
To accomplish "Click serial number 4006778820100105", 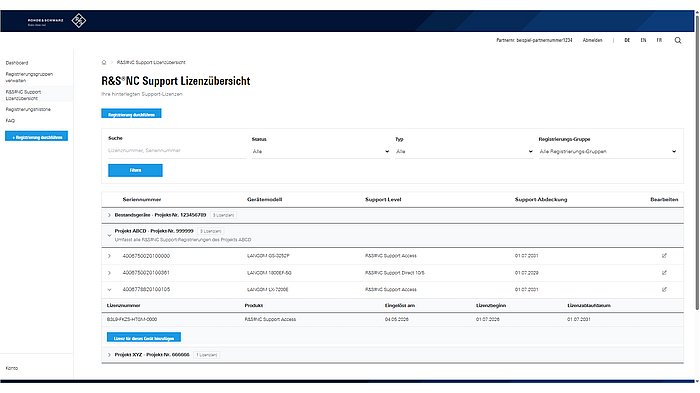I will point(146,290).
